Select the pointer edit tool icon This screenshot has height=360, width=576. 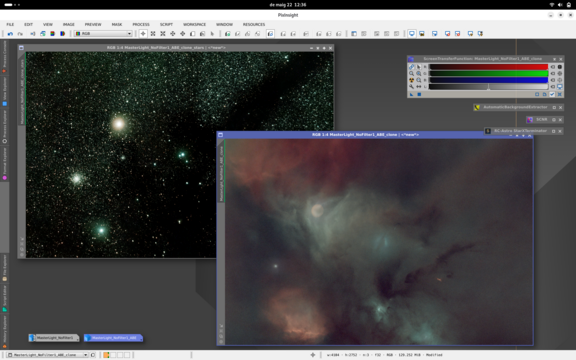coord(212,34)
